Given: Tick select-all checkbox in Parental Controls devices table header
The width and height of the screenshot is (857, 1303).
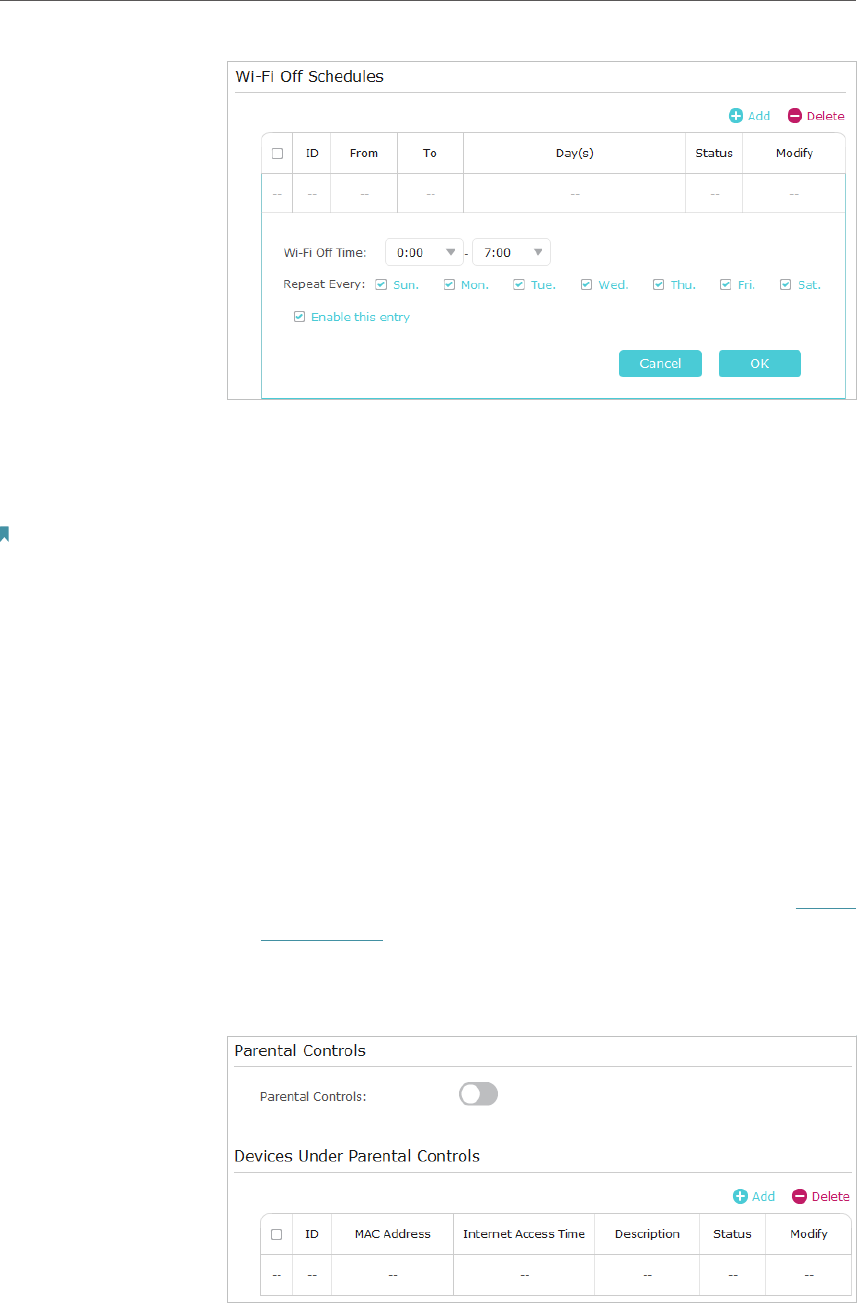Looking at the screenshot, I should tap(277, 1234).
